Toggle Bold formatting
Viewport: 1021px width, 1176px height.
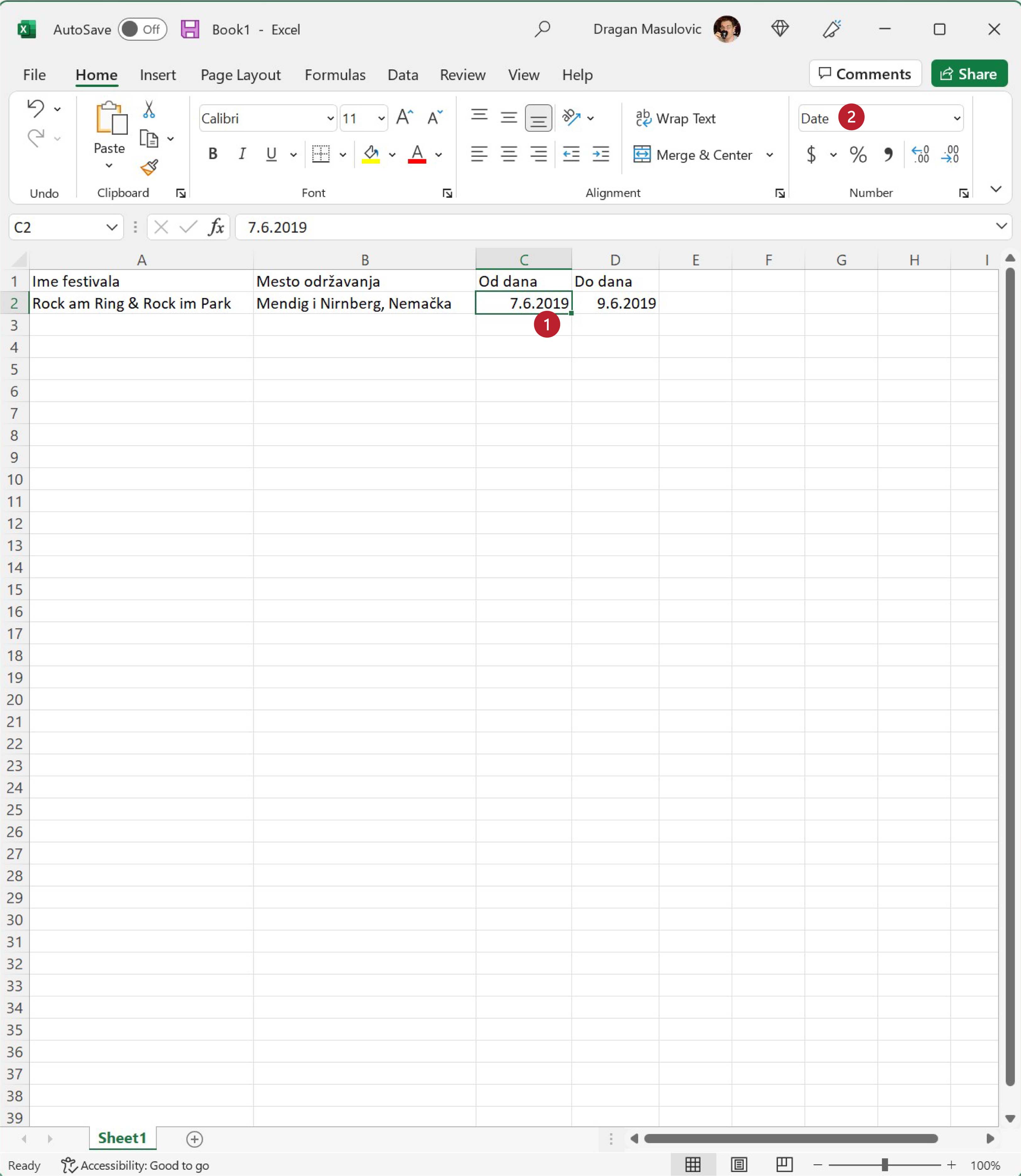213,154
